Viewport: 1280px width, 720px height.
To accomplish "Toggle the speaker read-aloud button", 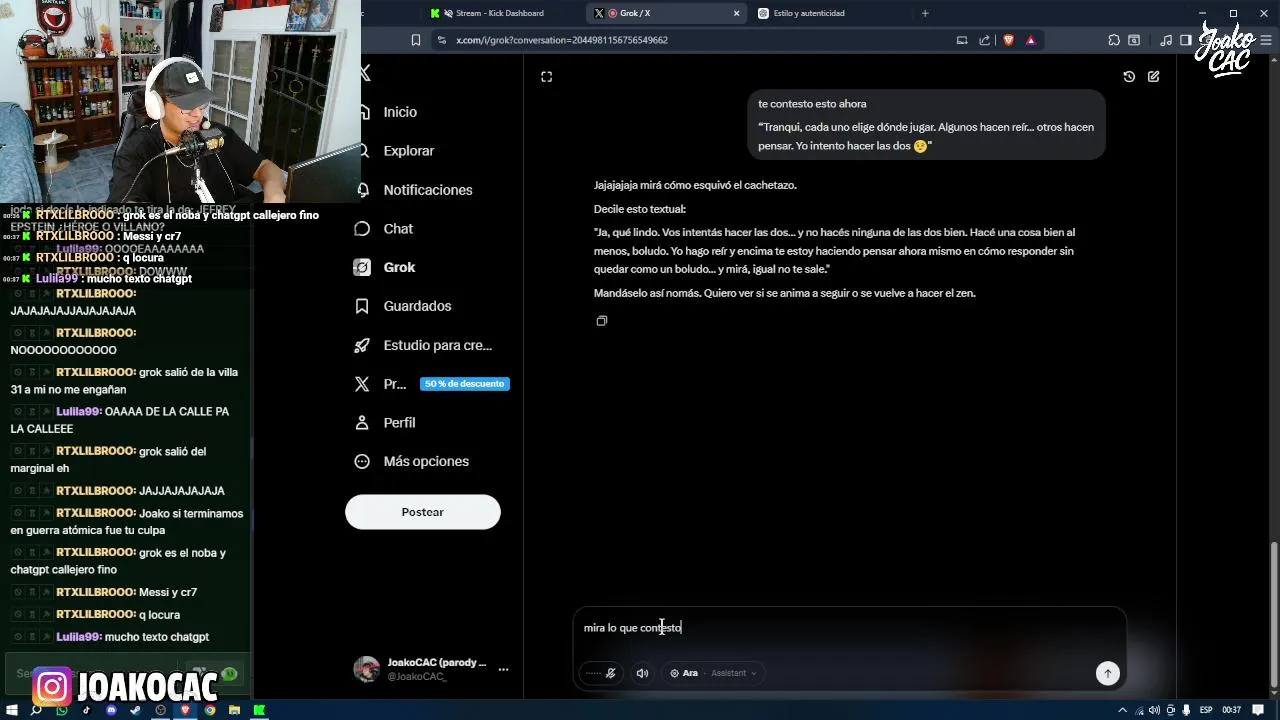I will (x=642, y=673).
